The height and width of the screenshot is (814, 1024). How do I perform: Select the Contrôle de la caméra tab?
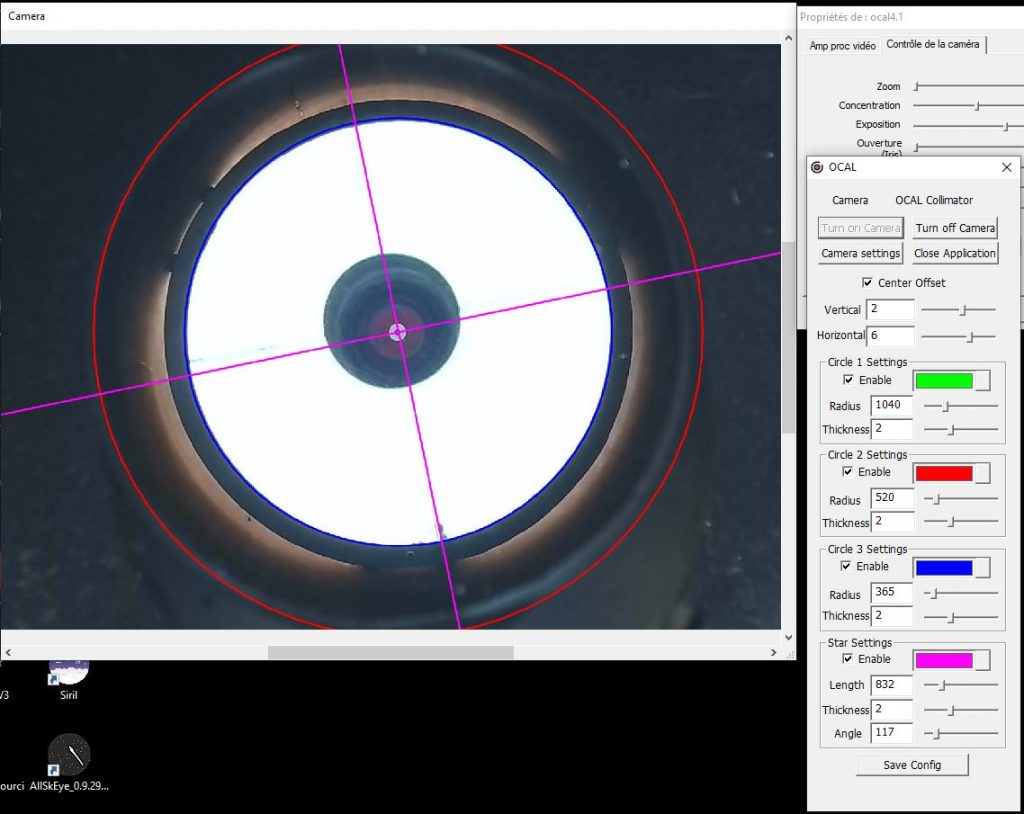pos(934,44)
